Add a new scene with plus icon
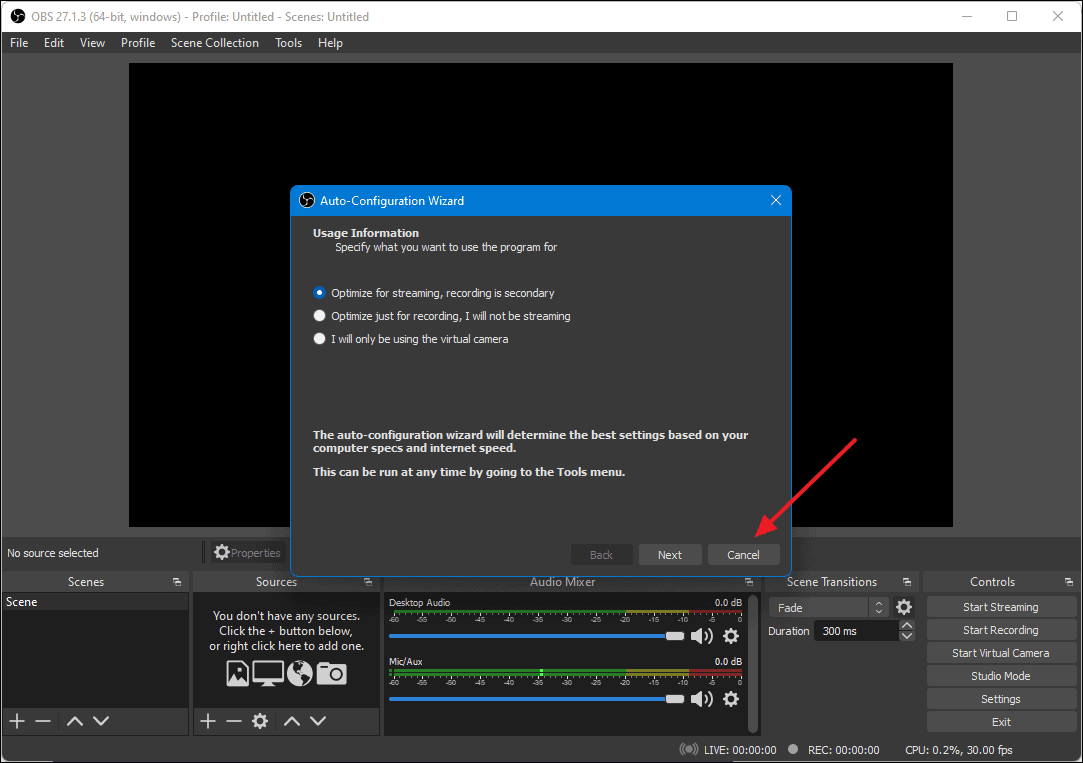 coord(17,721)
